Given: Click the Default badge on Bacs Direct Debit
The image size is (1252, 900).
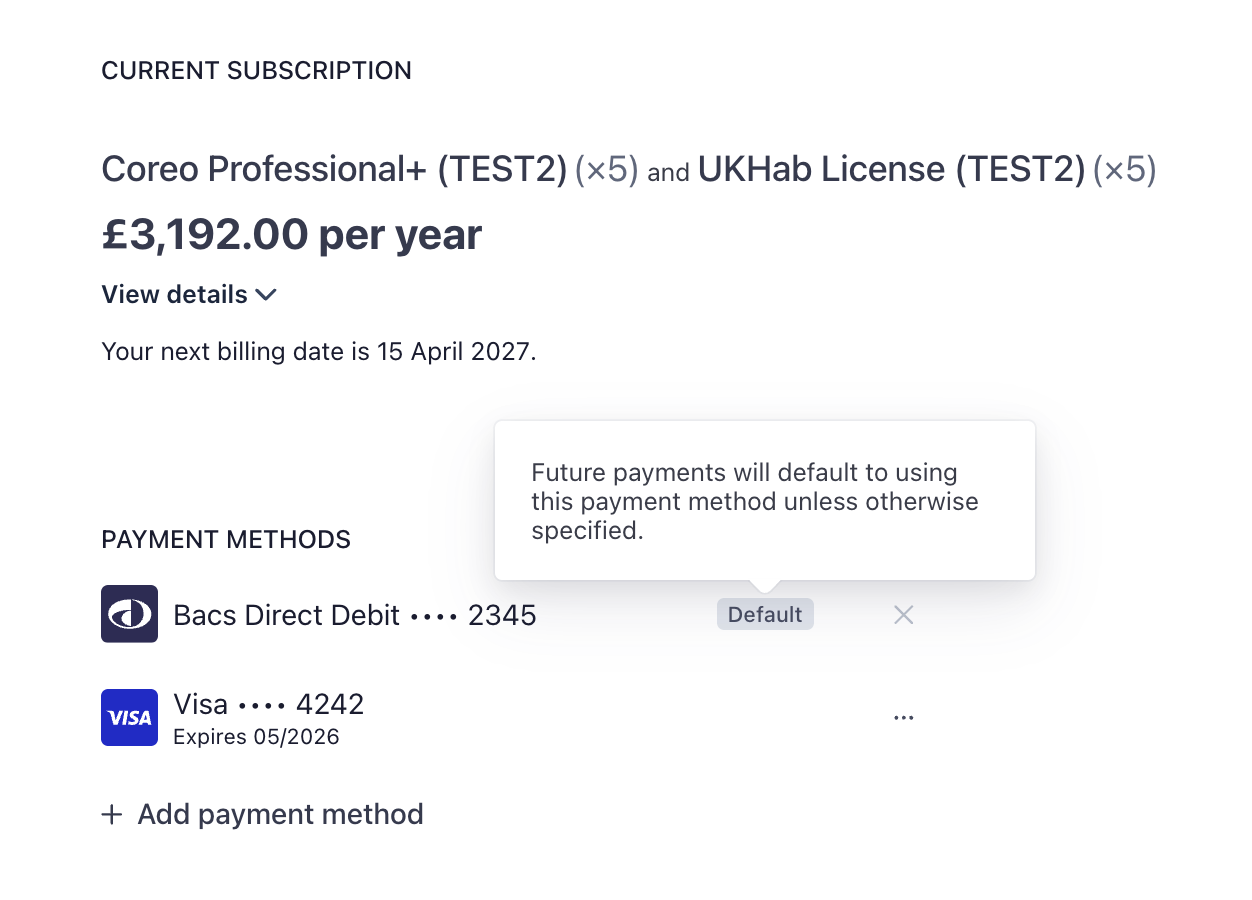Looking at the screenshot, I should tap(765, 615).
